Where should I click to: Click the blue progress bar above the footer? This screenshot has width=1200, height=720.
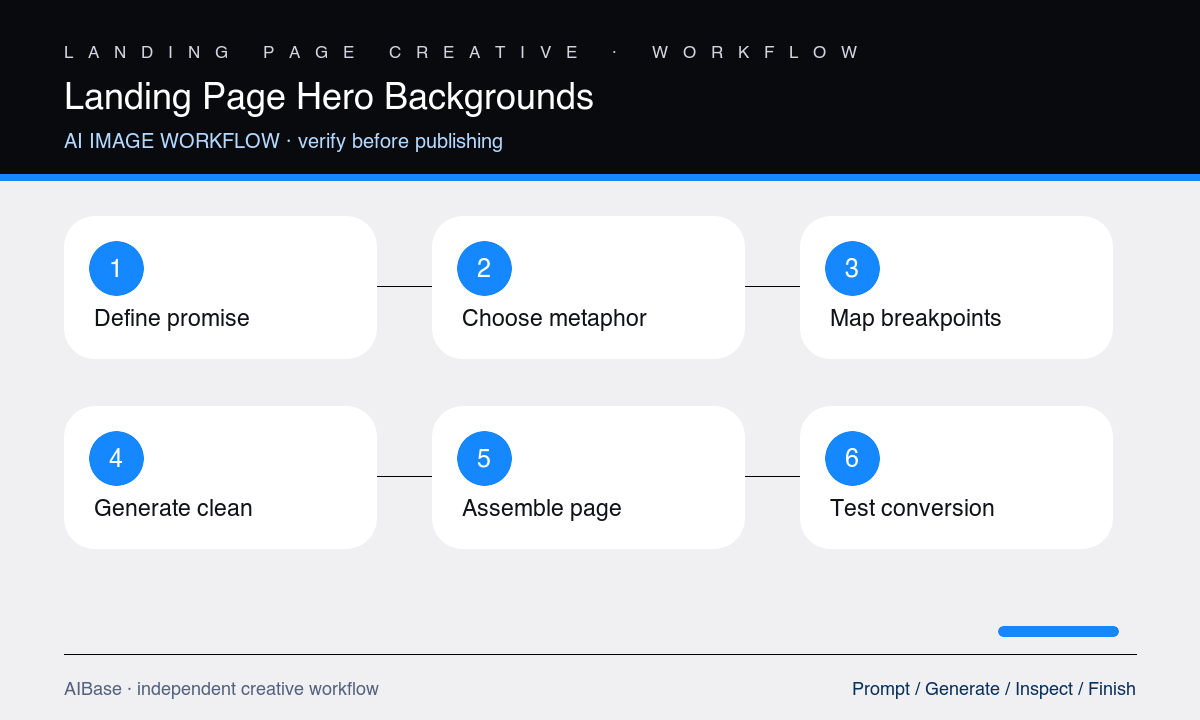(1058, 631)
